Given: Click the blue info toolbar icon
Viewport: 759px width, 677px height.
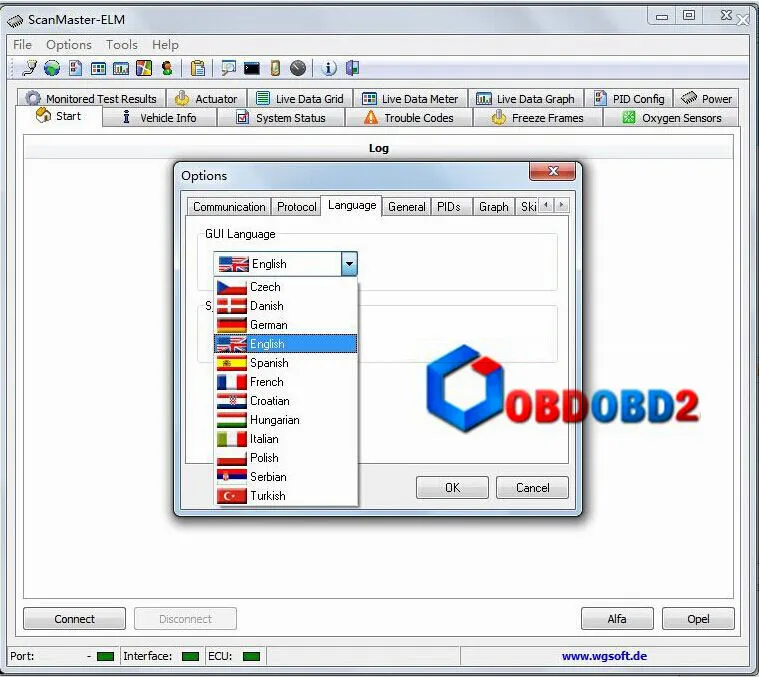Looking at the screenshot, I should [x=329, y=68].
